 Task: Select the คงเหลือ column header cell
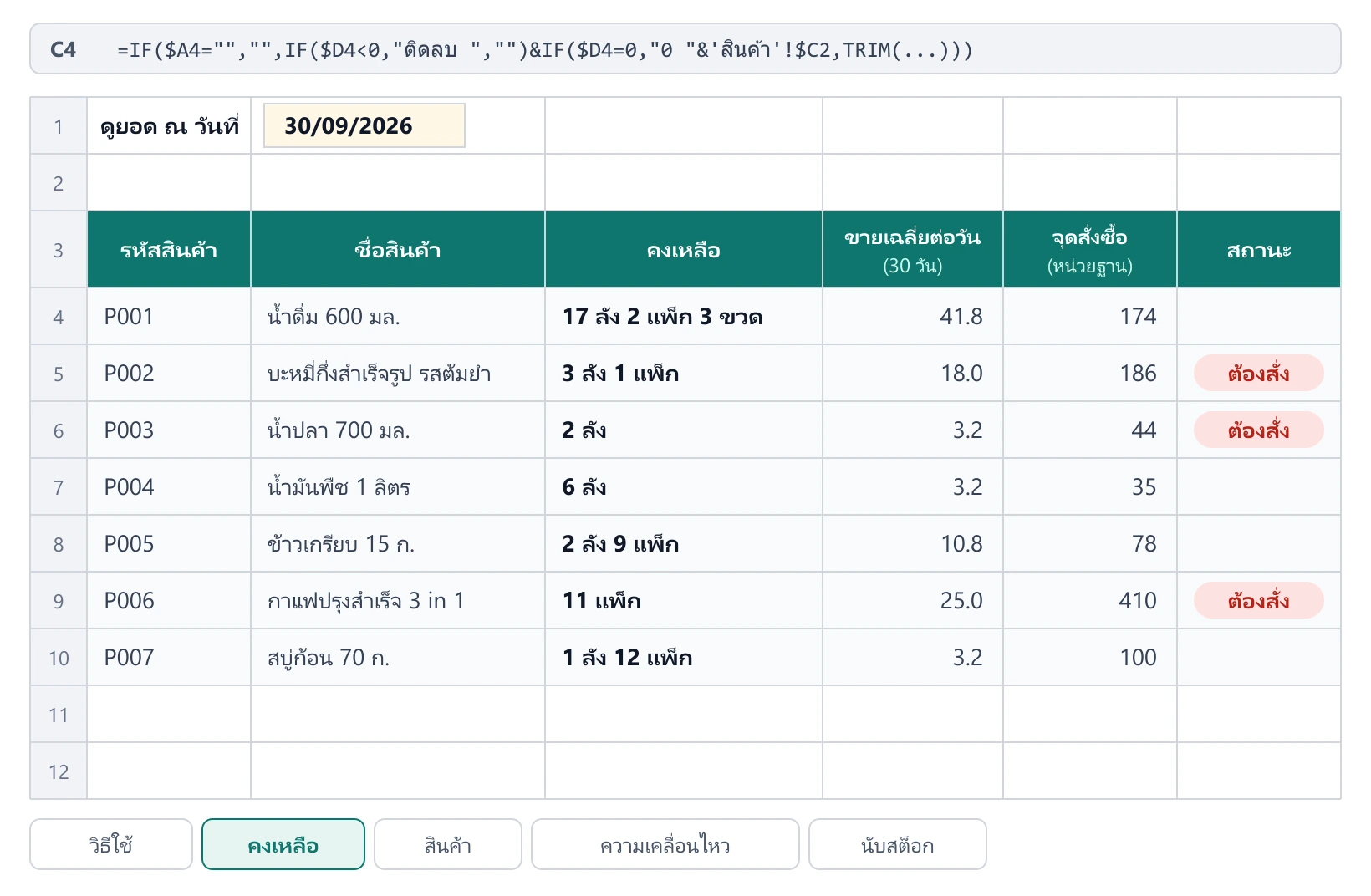(x=684, y=250)
